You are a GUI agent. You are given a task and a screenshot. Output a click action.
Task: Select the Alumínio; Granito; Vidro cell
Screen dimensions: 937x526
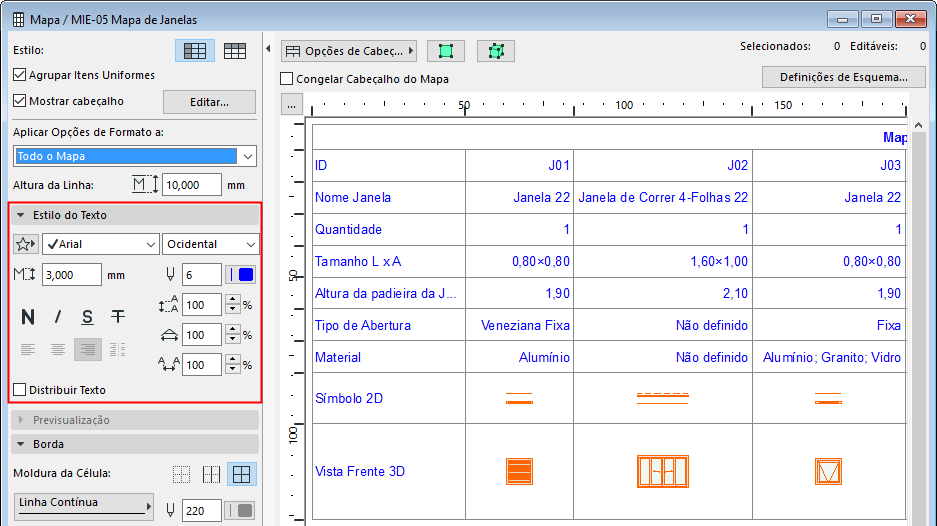pos(829,357)
